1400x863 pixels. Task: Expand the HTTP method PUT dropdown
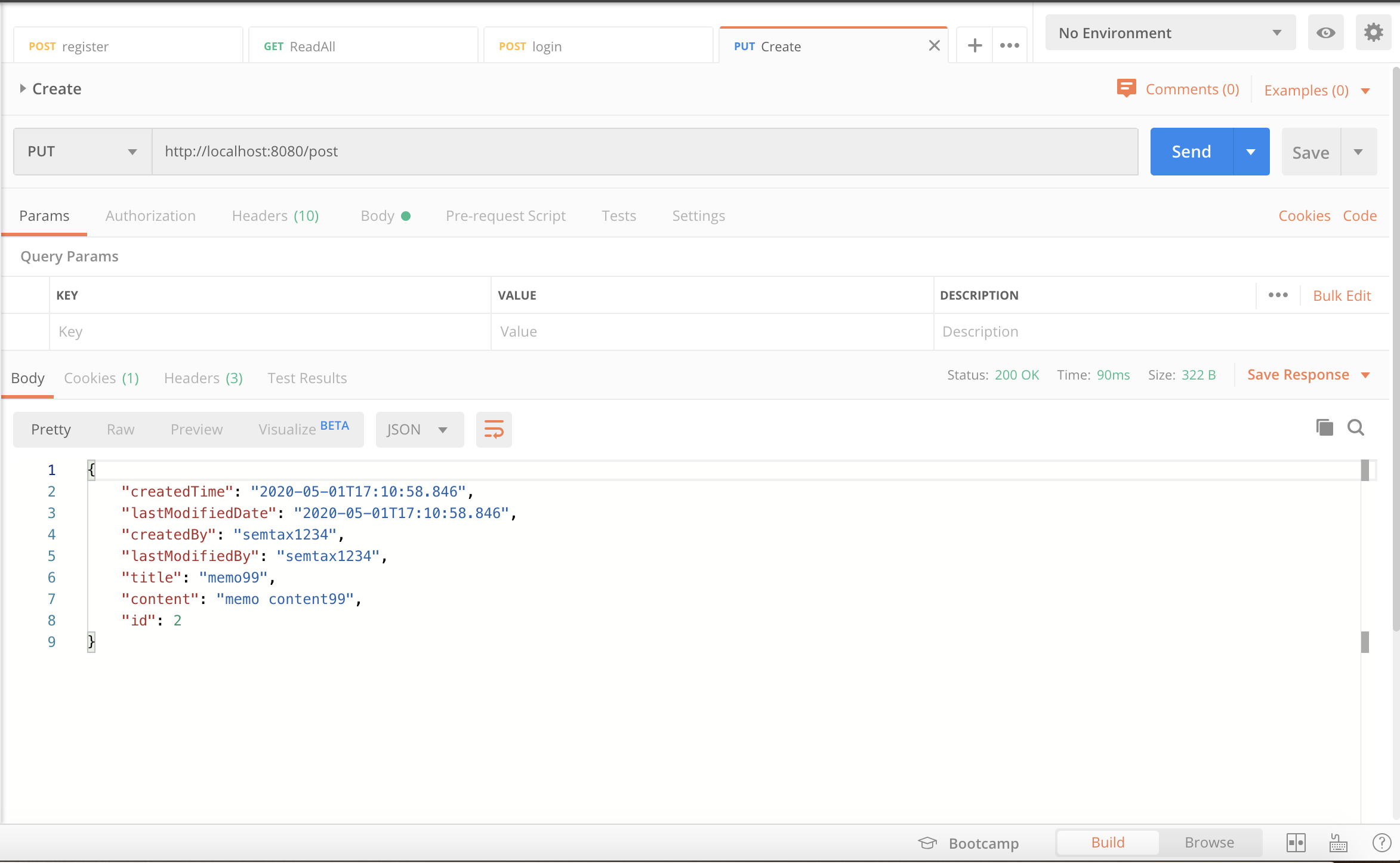82,152
